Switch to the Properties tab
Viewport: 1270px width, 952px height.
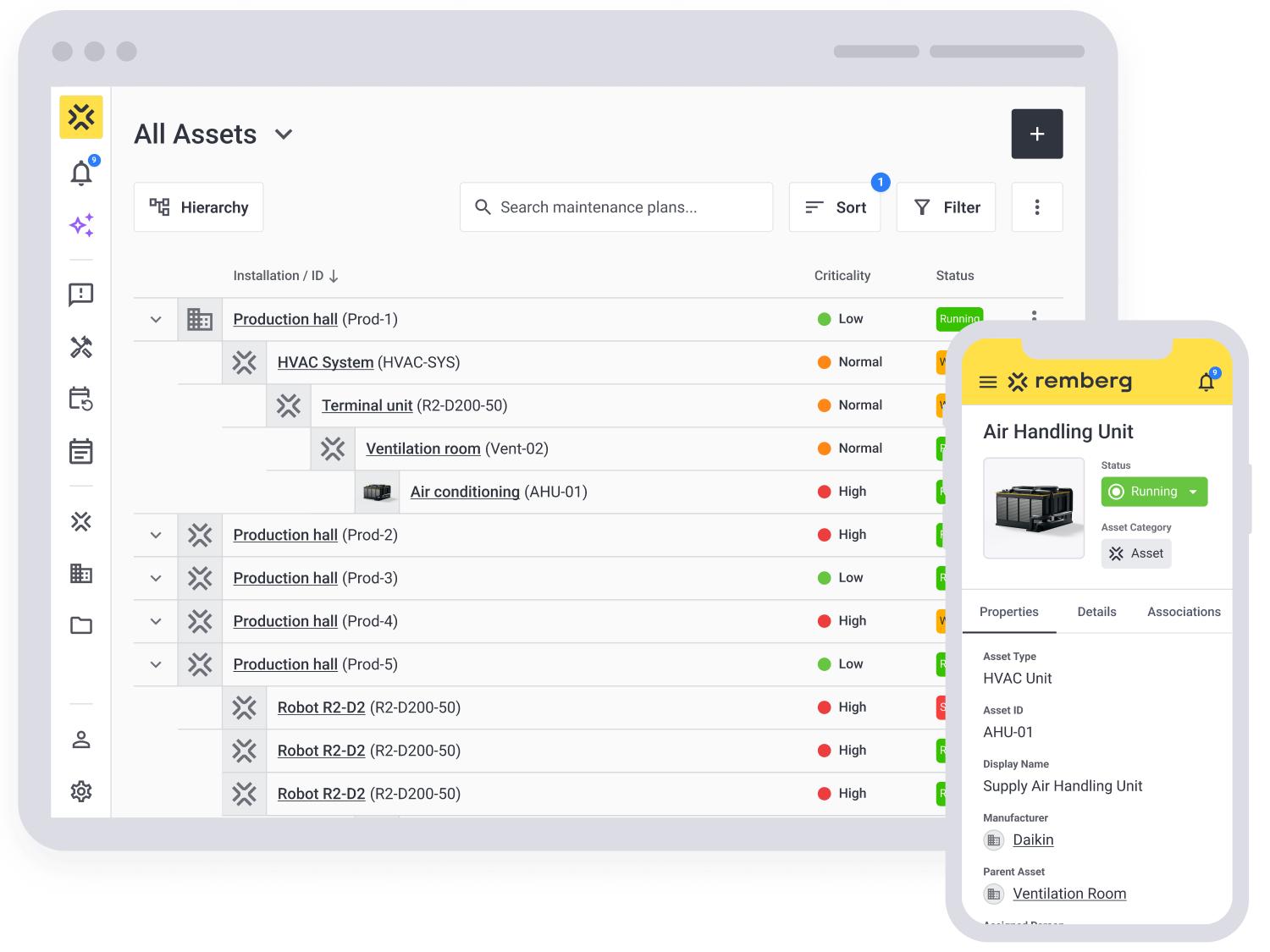(x=1009, y=612)
